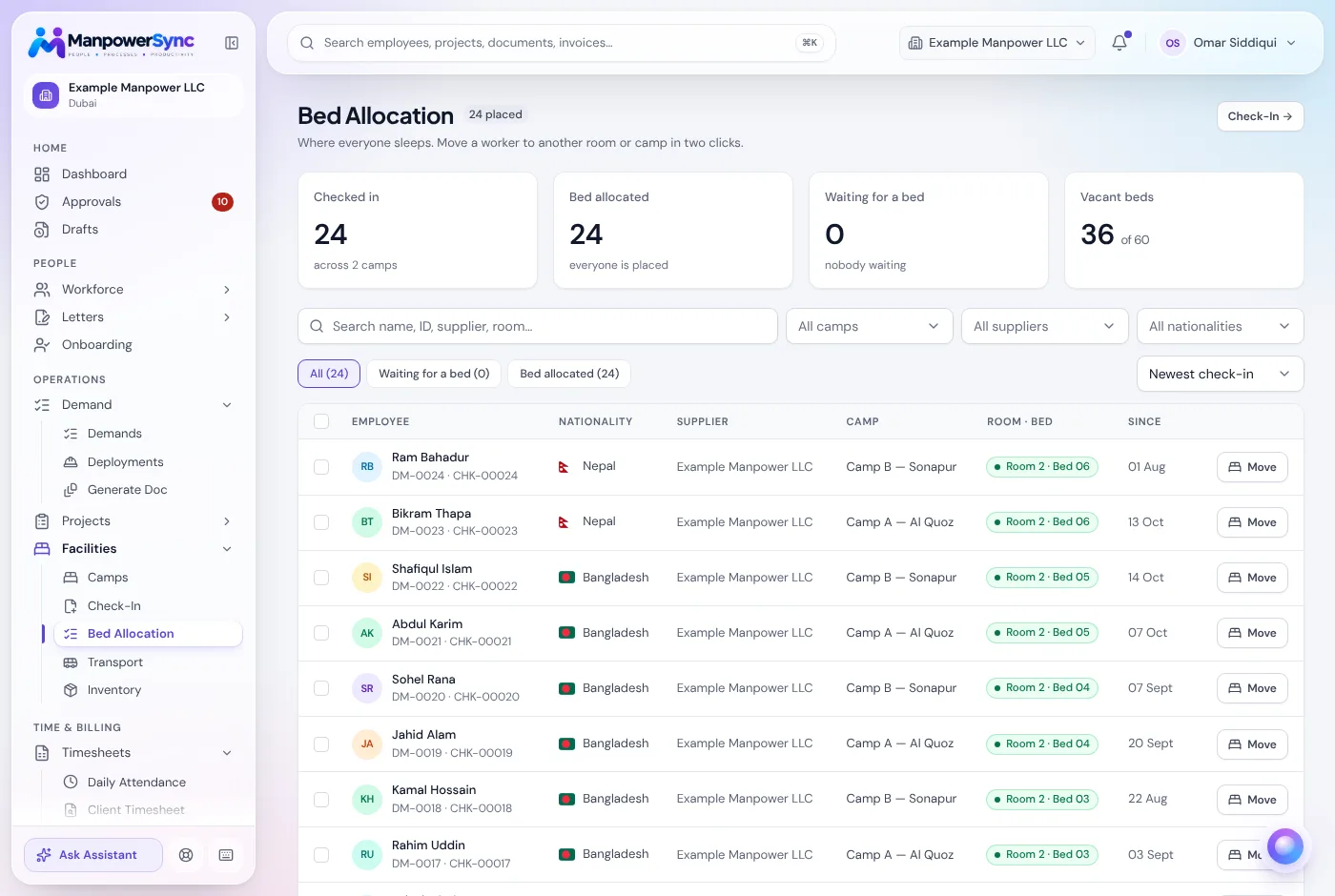Open the Newest check-in sort dropdown
This screenshot has width=1335, height=896.
pyautogui.click(x=1220, y=374)
